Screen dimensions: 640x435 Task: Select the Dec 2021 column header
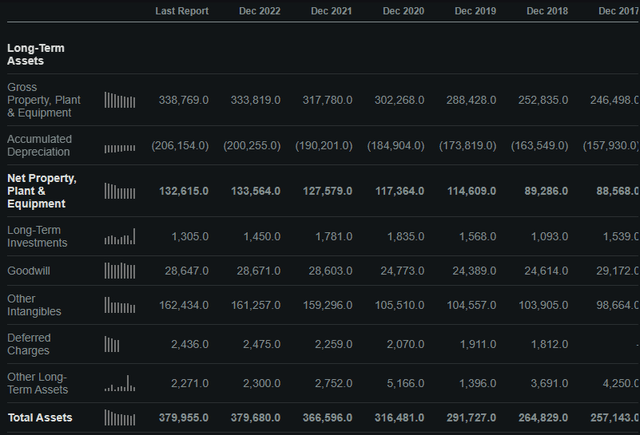(x=331, y=11)
